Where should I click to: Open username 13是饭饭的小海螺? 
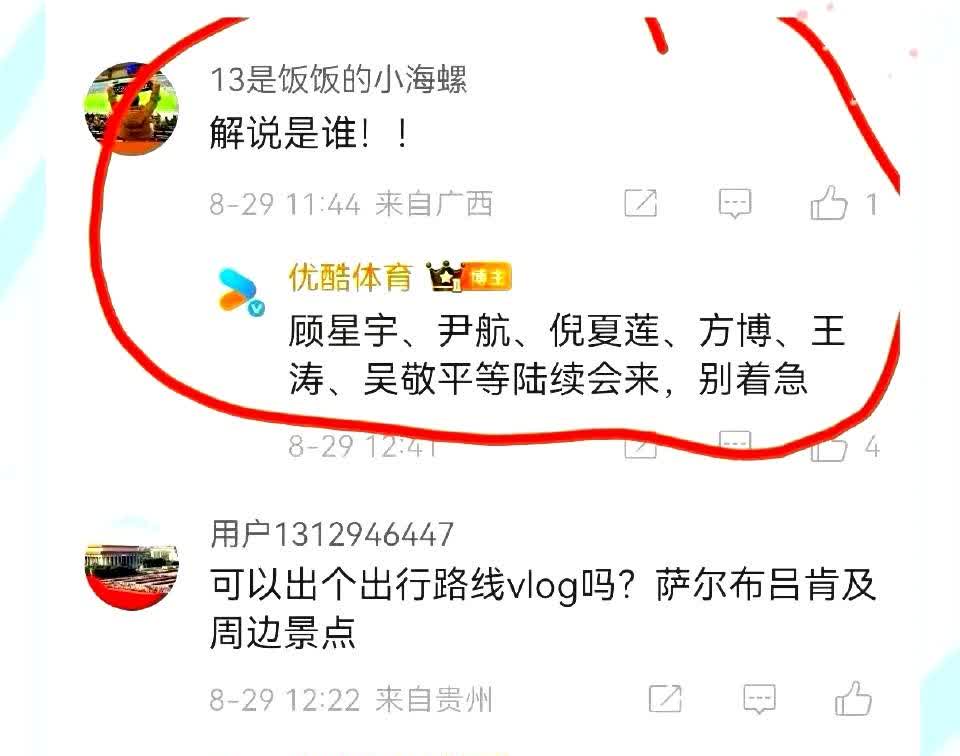[x=339, y=80]
